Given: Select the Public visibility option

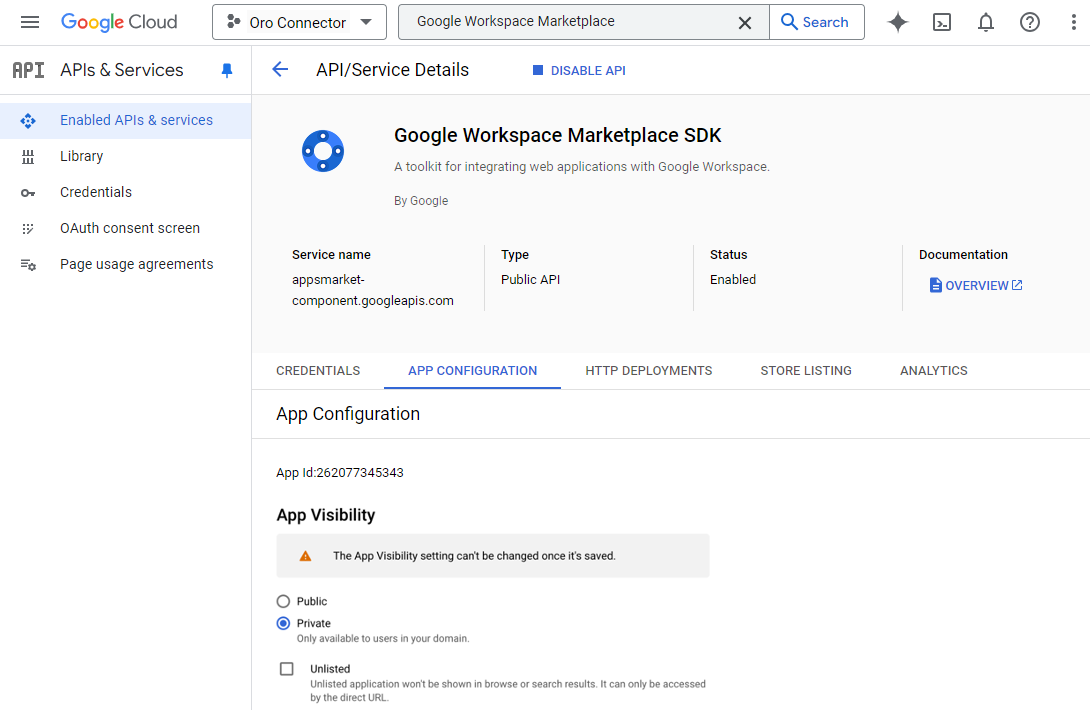Looking at the screenshot, I should (x=283, y=601).
